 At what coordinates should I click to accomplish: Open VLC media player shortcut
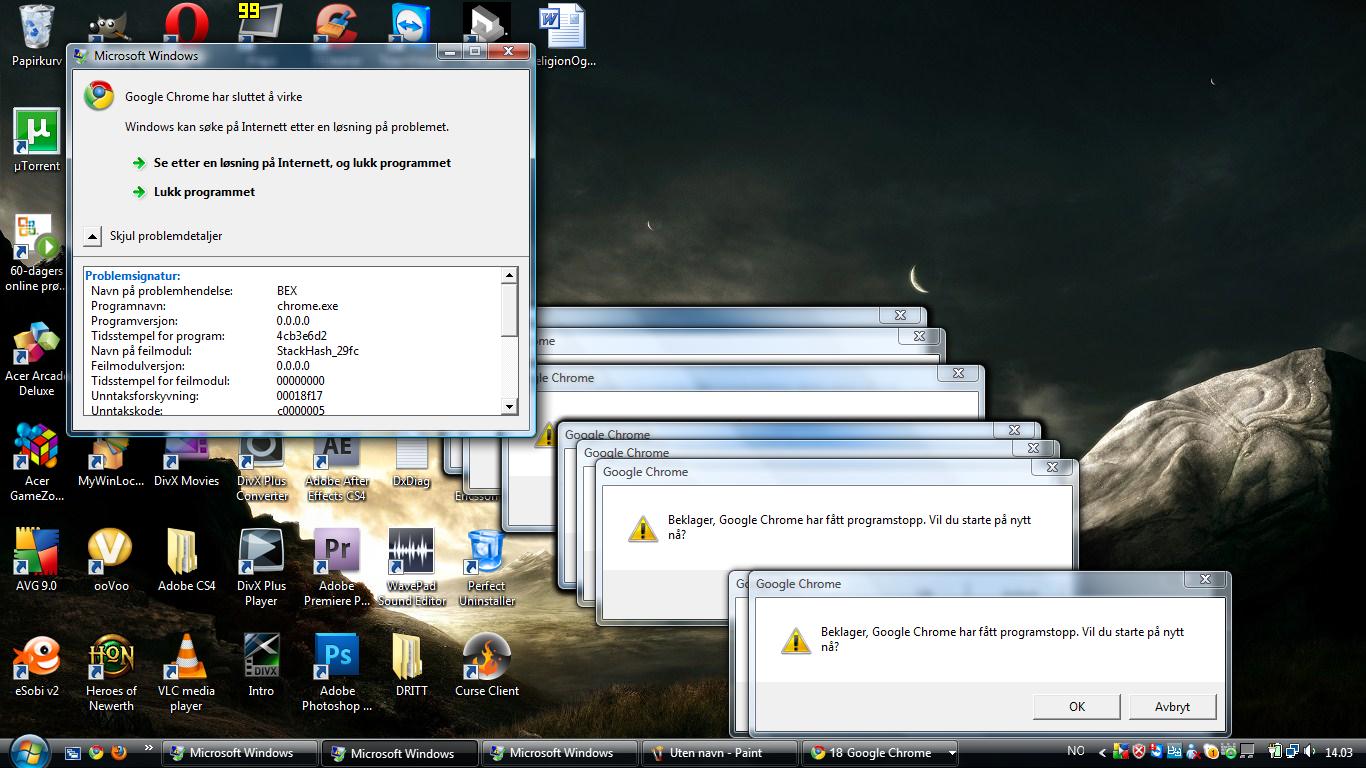pyautogui.click(x=186, y=672)
